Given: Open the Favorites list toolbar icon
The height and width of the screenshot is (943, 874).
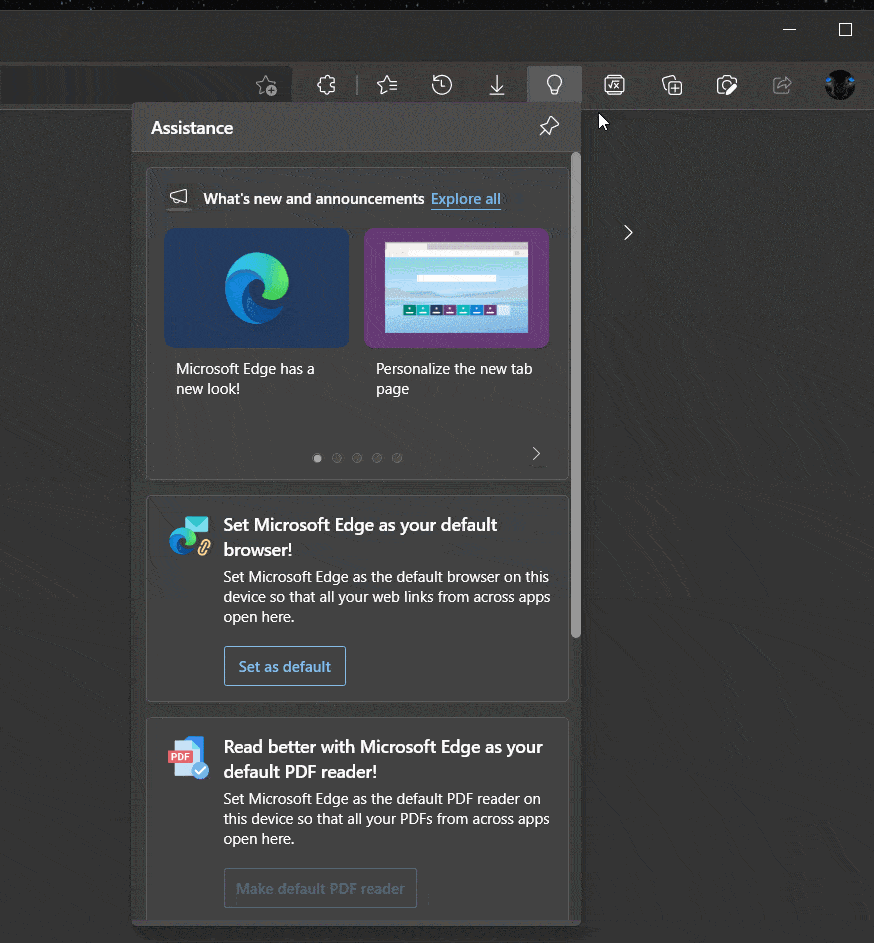Looking at the screenshot, I should 387,85.
